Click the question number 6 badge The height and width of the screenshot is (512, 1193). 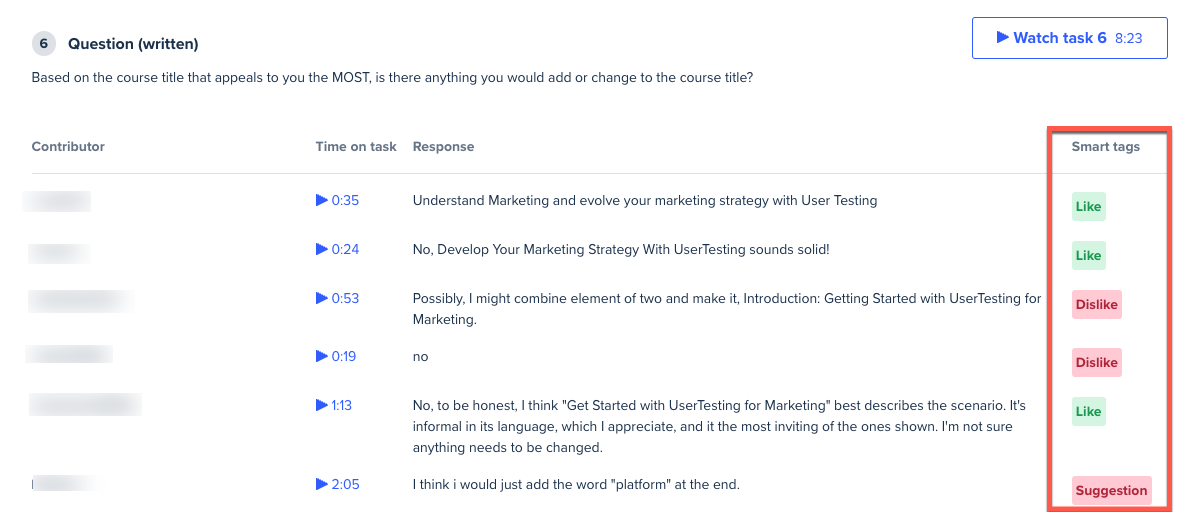pyautogui.click(x=43, y=44)
